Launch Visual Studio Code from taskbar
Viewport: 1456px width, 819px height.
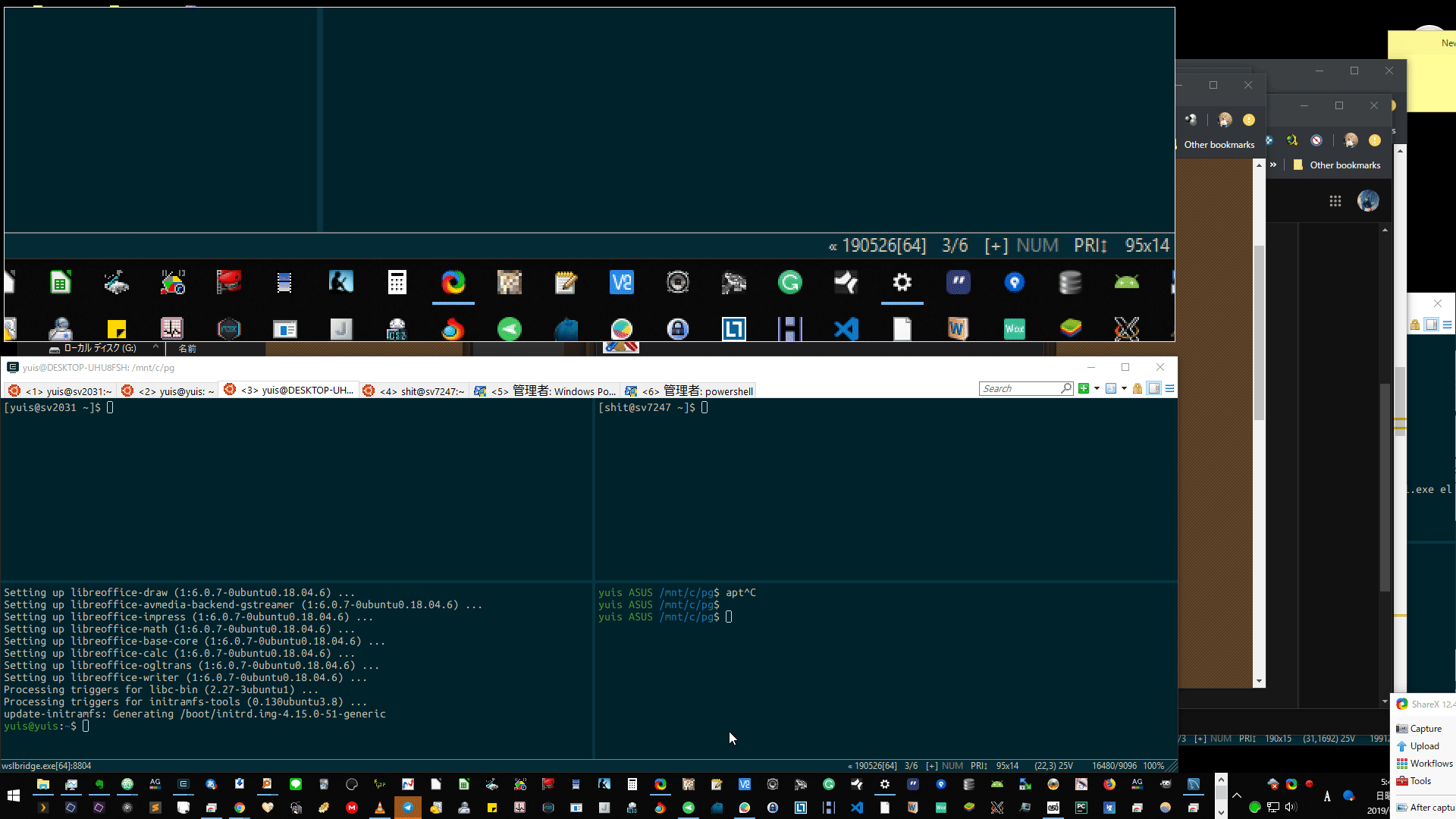(x=857, y=808)
